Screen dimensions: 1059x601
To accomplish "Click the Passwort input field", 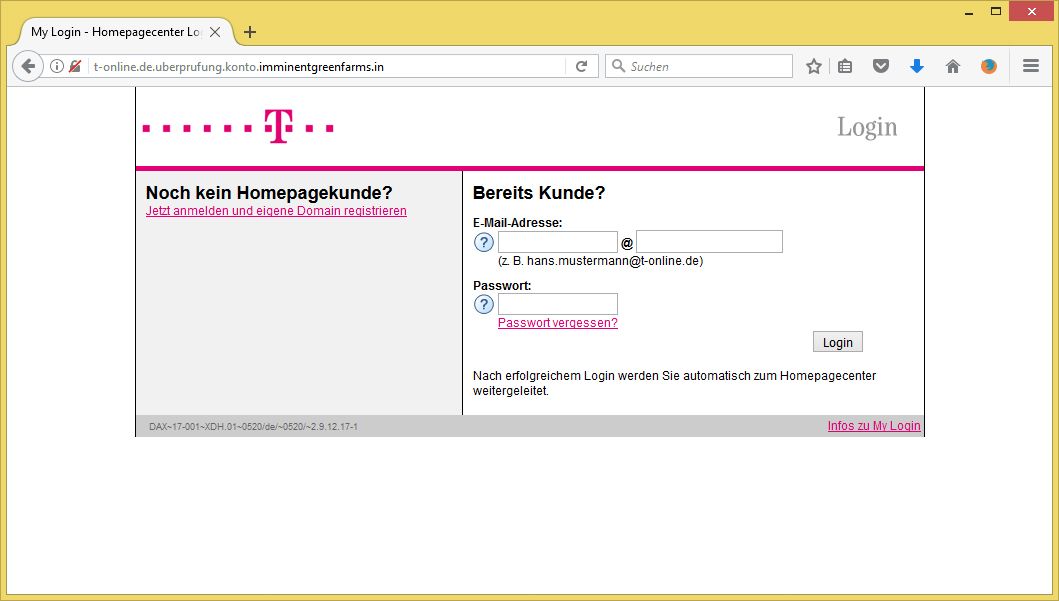I will click(558, 304).
